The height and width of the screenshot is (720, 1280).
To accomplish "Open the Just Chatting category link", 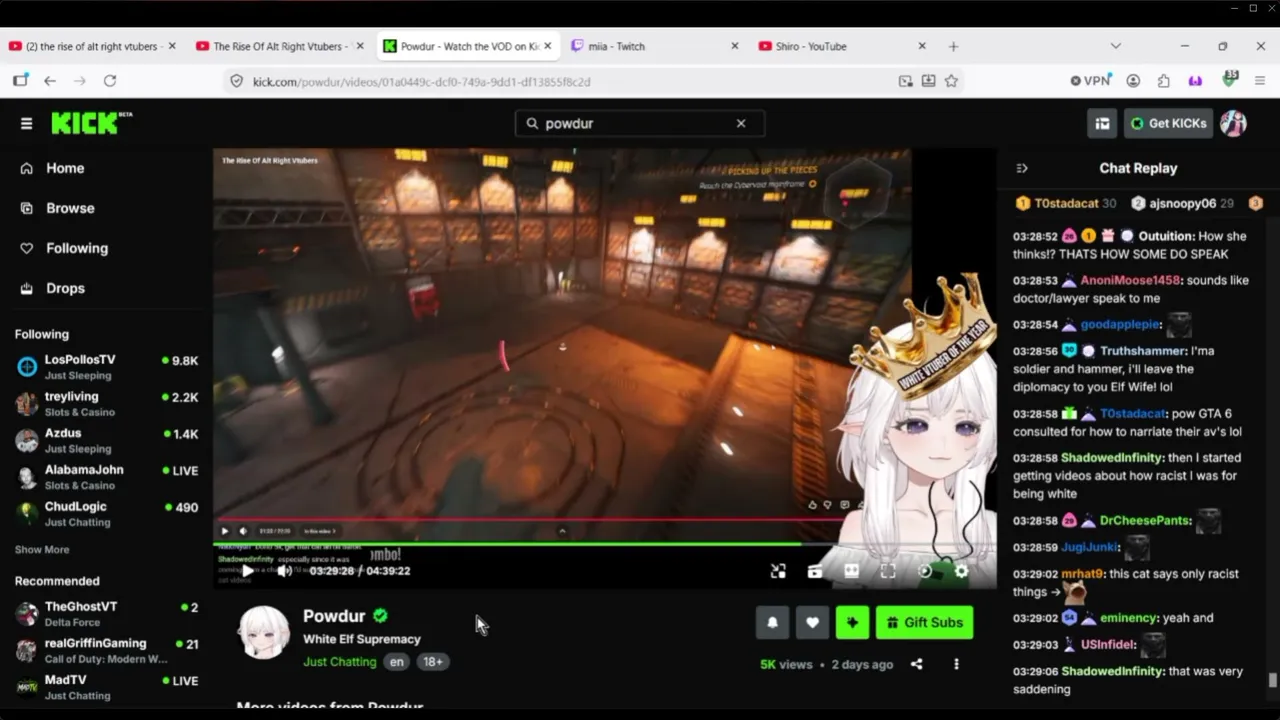I will click(x=340, y=662).
